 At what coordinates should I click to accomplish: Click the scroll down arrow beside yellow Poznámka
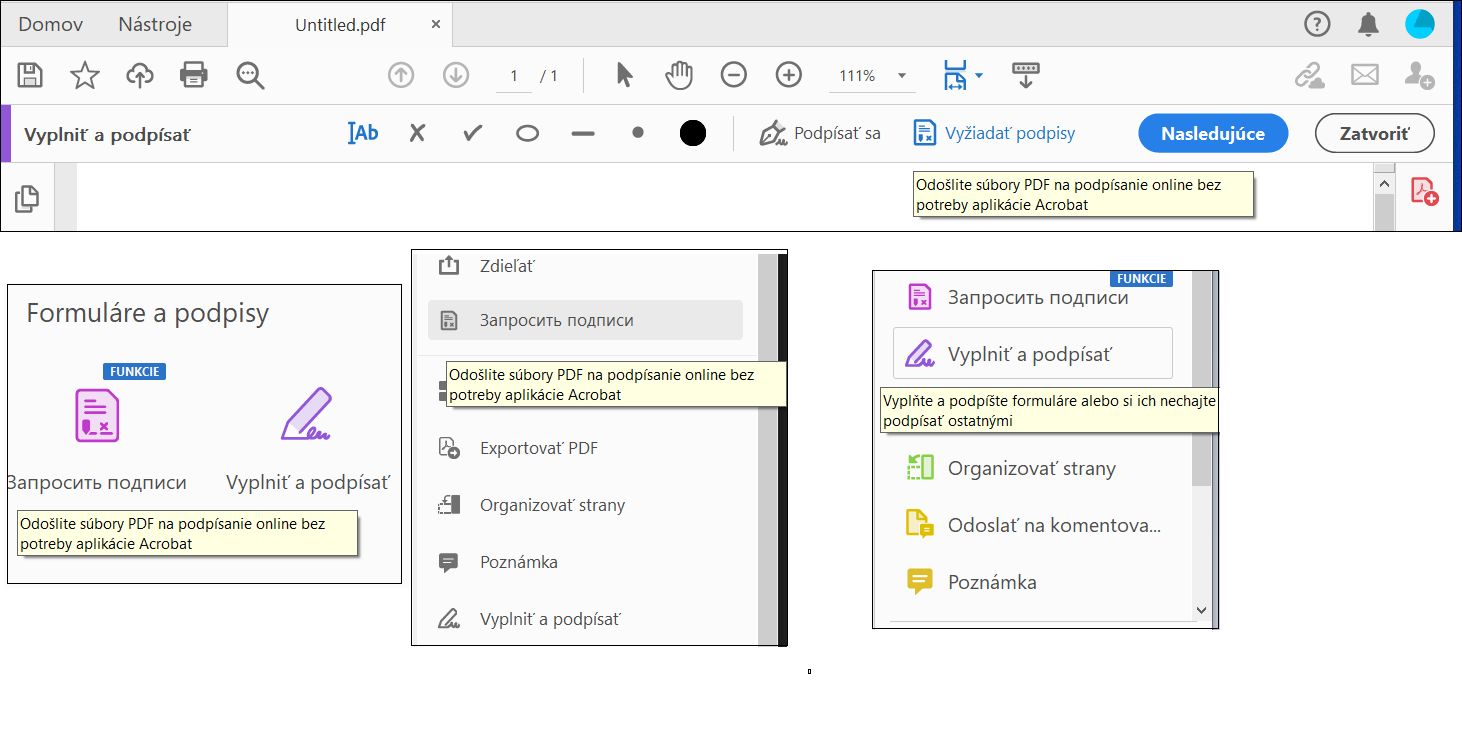click(x=1201, y=610)
